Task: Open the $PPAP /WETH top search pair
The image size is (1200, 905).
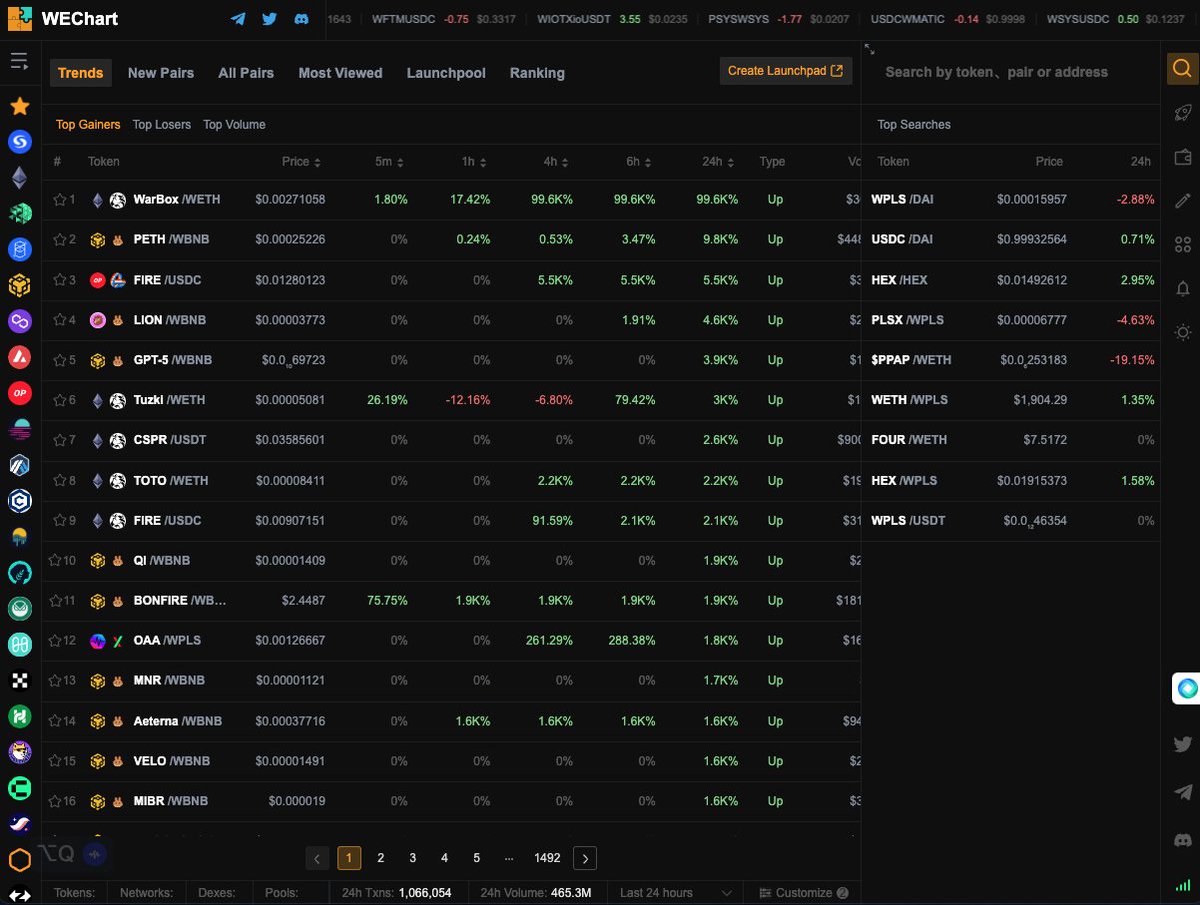Action: coord(1011,360)
